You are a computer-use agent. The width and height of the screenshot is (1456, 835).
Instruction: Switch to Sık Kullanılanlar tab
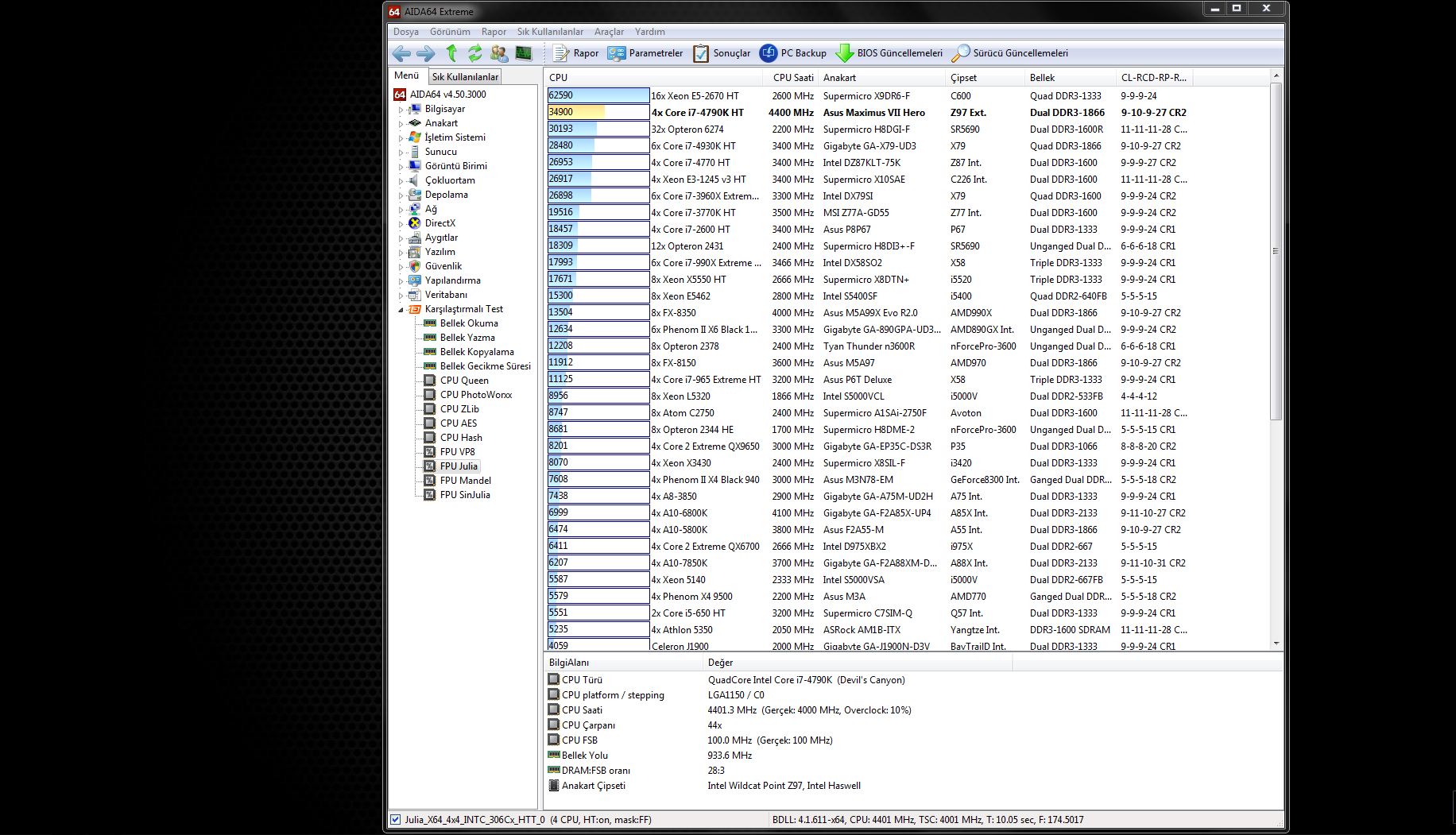(465, 77)
